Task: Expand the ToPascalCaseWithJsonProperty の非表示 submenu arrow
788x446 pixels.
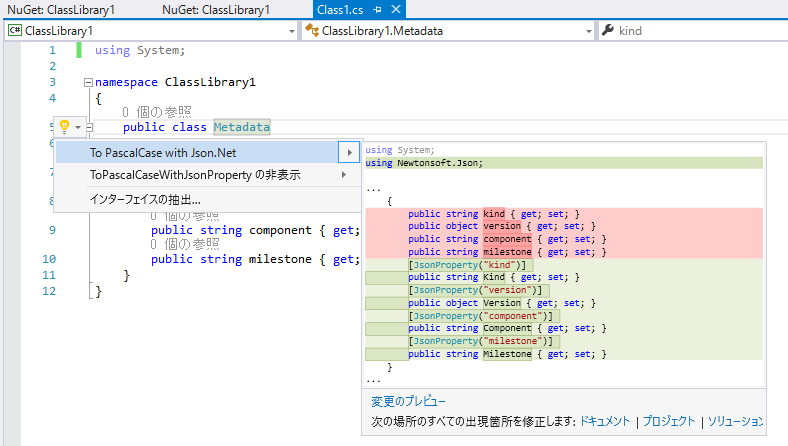Action: (344, 175)
